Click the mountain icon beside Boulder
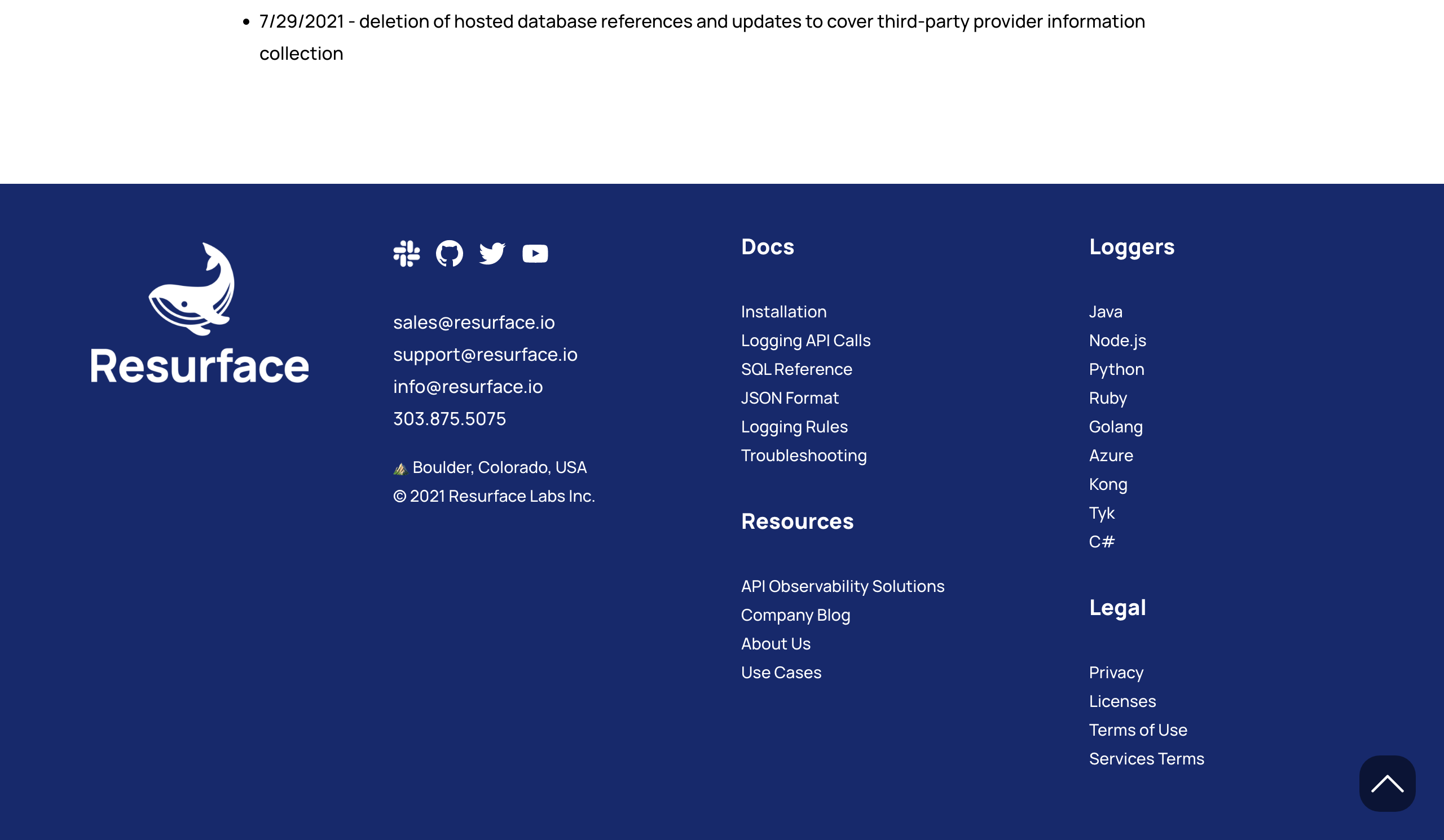Viewport: 1444px width, 840px height. point(400,468)
